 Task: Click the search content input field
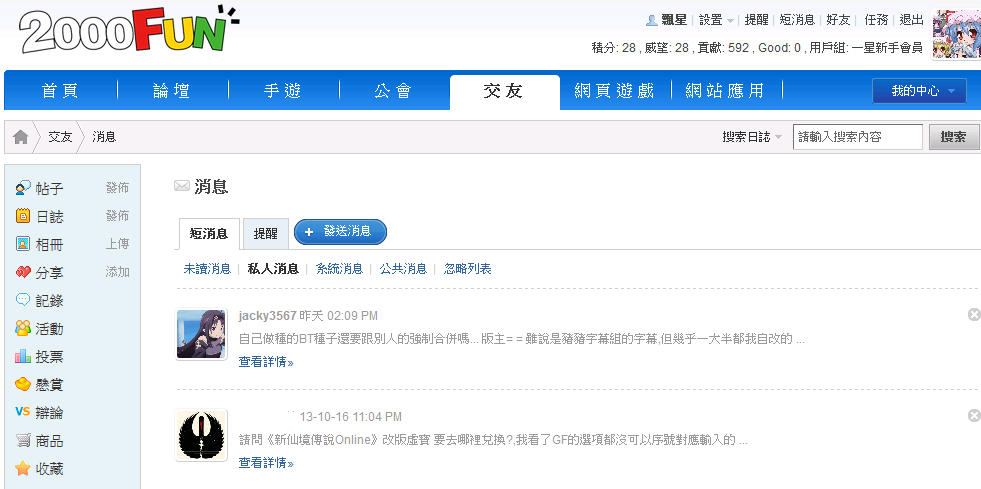[x=857, y=137]
